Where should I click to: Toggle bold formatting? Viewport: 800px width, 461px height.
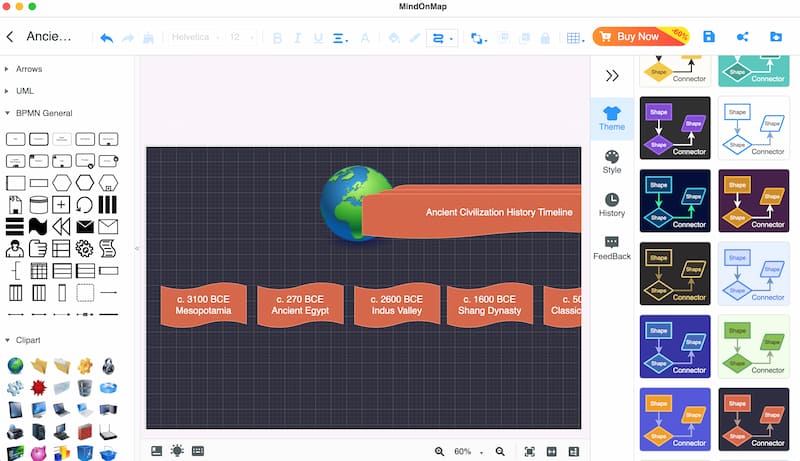[277, 38]
